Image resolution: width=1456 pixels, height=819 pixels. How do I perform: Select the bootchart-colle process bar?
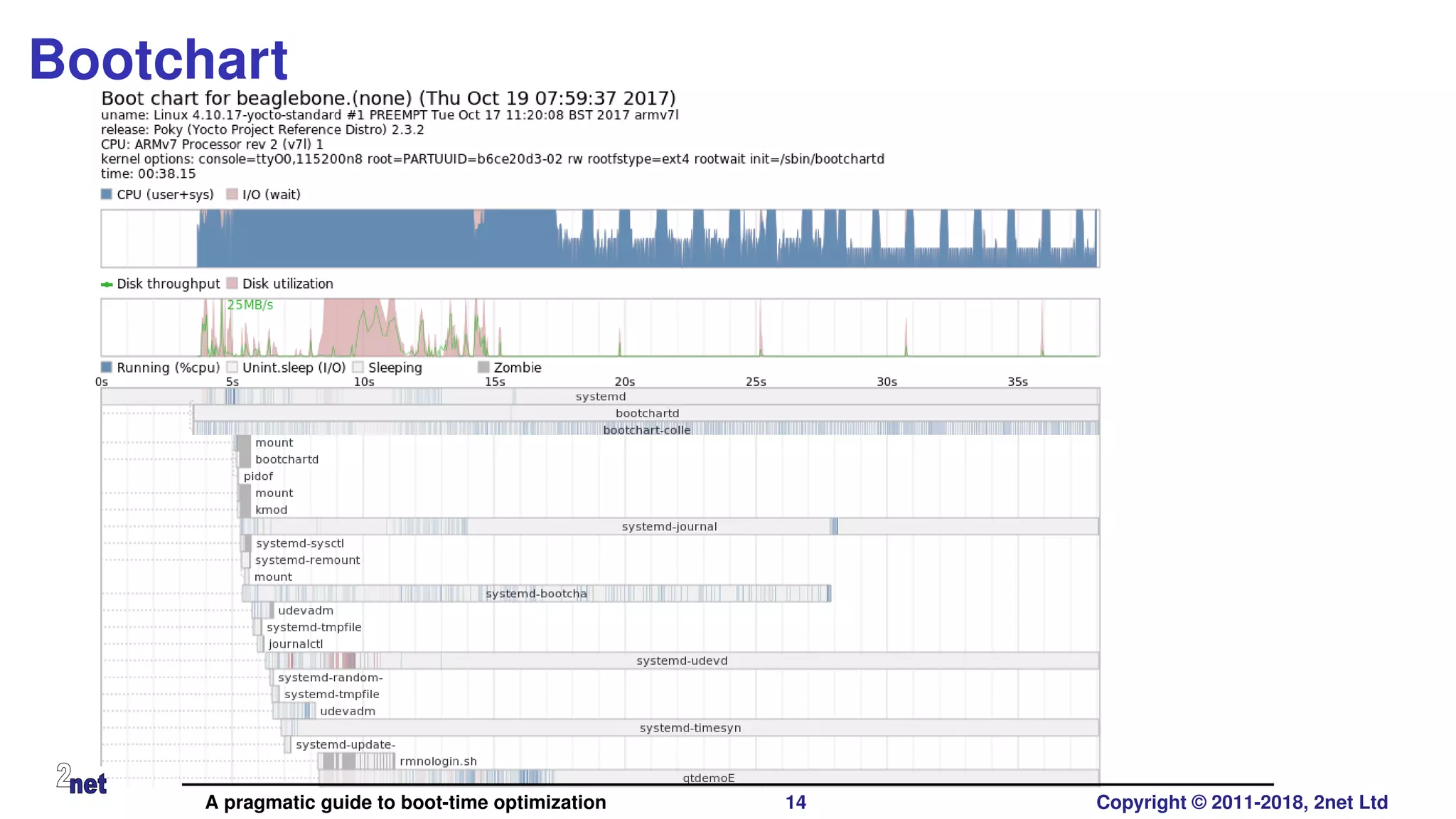646,429
